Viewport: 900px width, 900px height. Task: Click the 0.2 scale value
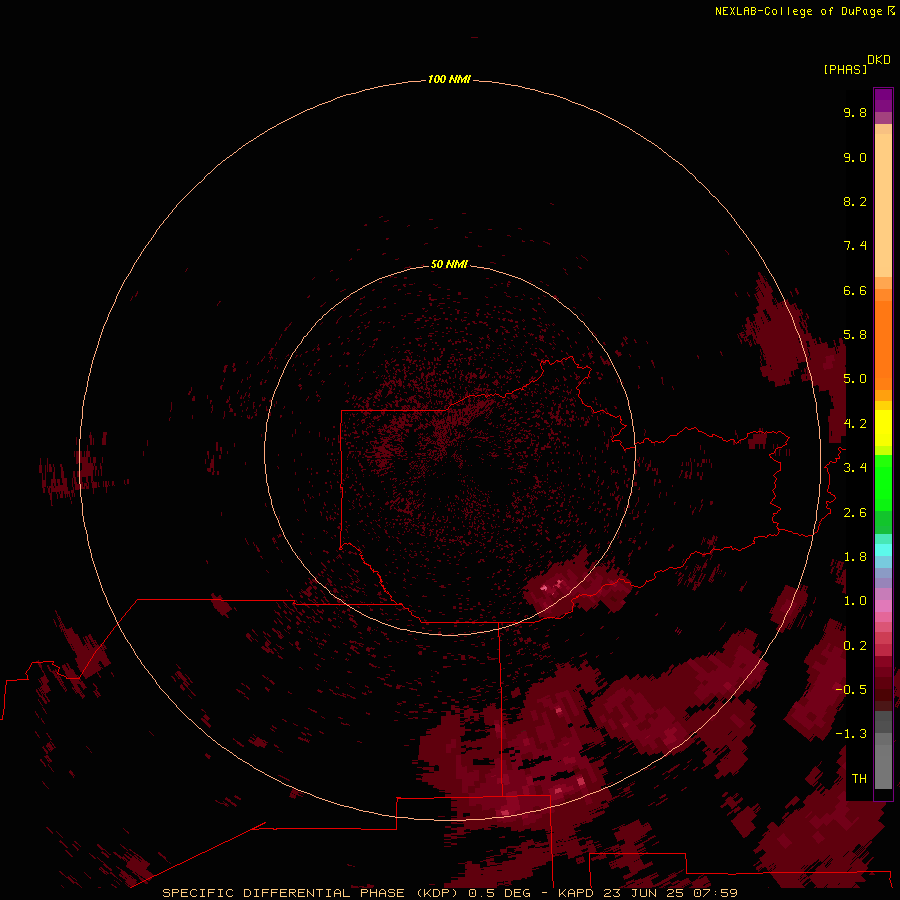click(855, 646)
